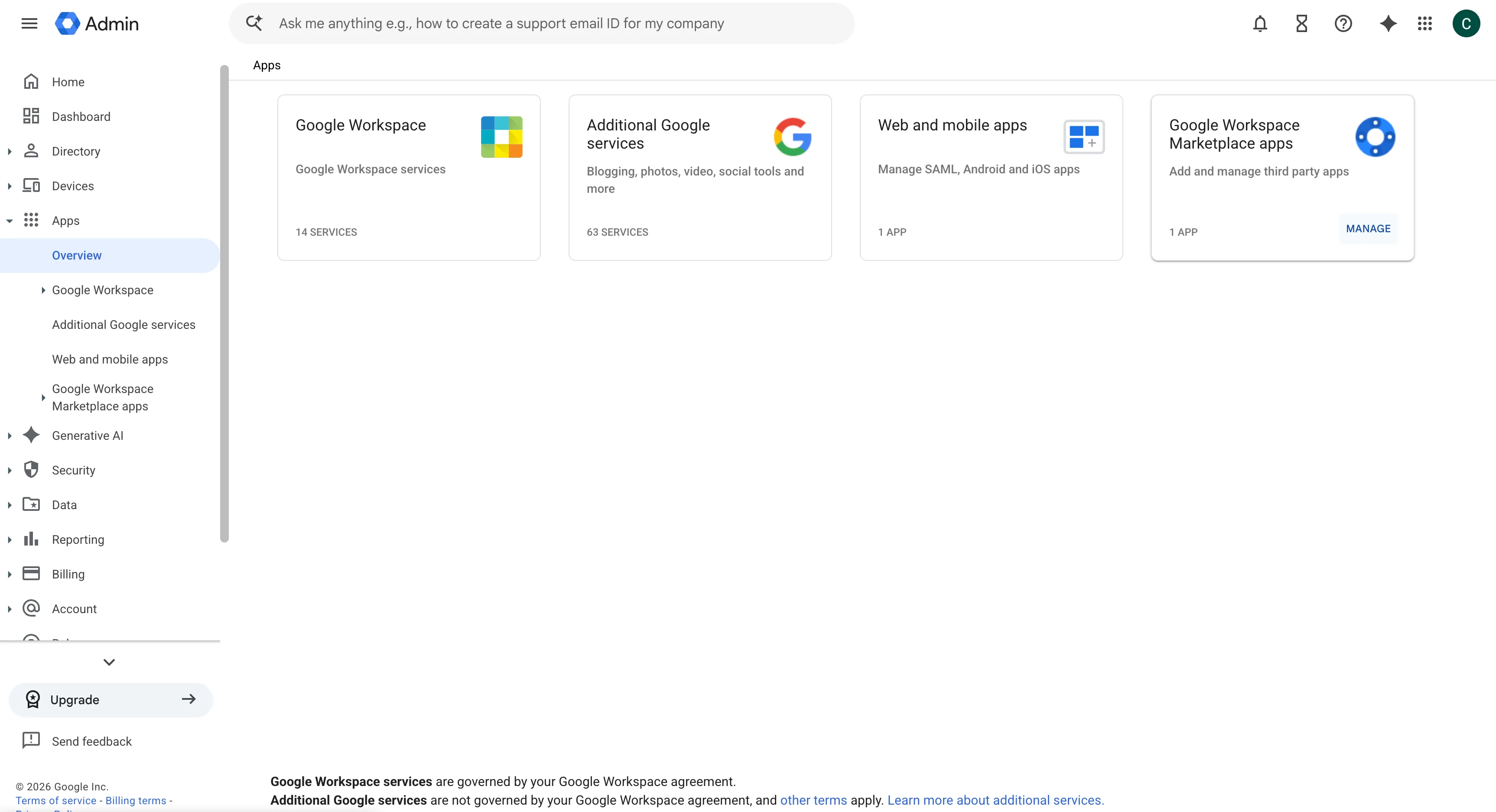Viewport: 1496px width, 812px height.
Task: Click the MANAGE button on Marketplace card
Action: coord(1368,229)
